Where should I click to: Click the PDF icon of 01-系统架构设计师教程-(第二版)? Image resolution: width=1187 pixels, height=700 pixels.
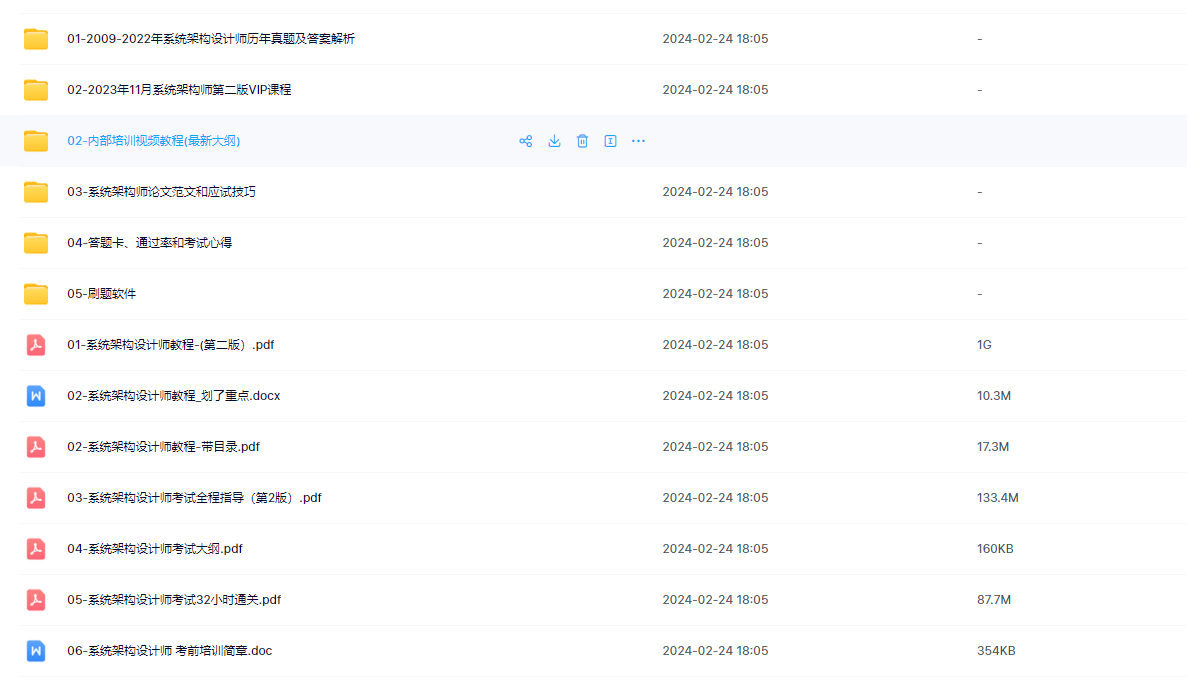(x=36, y=345)
